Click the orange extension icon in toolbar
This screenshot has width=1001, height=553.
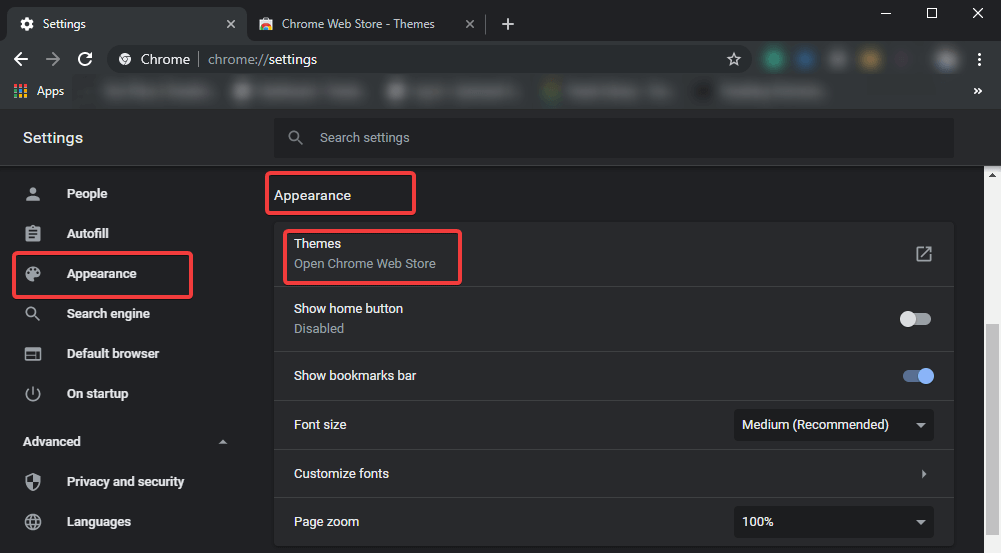(869, 59)
